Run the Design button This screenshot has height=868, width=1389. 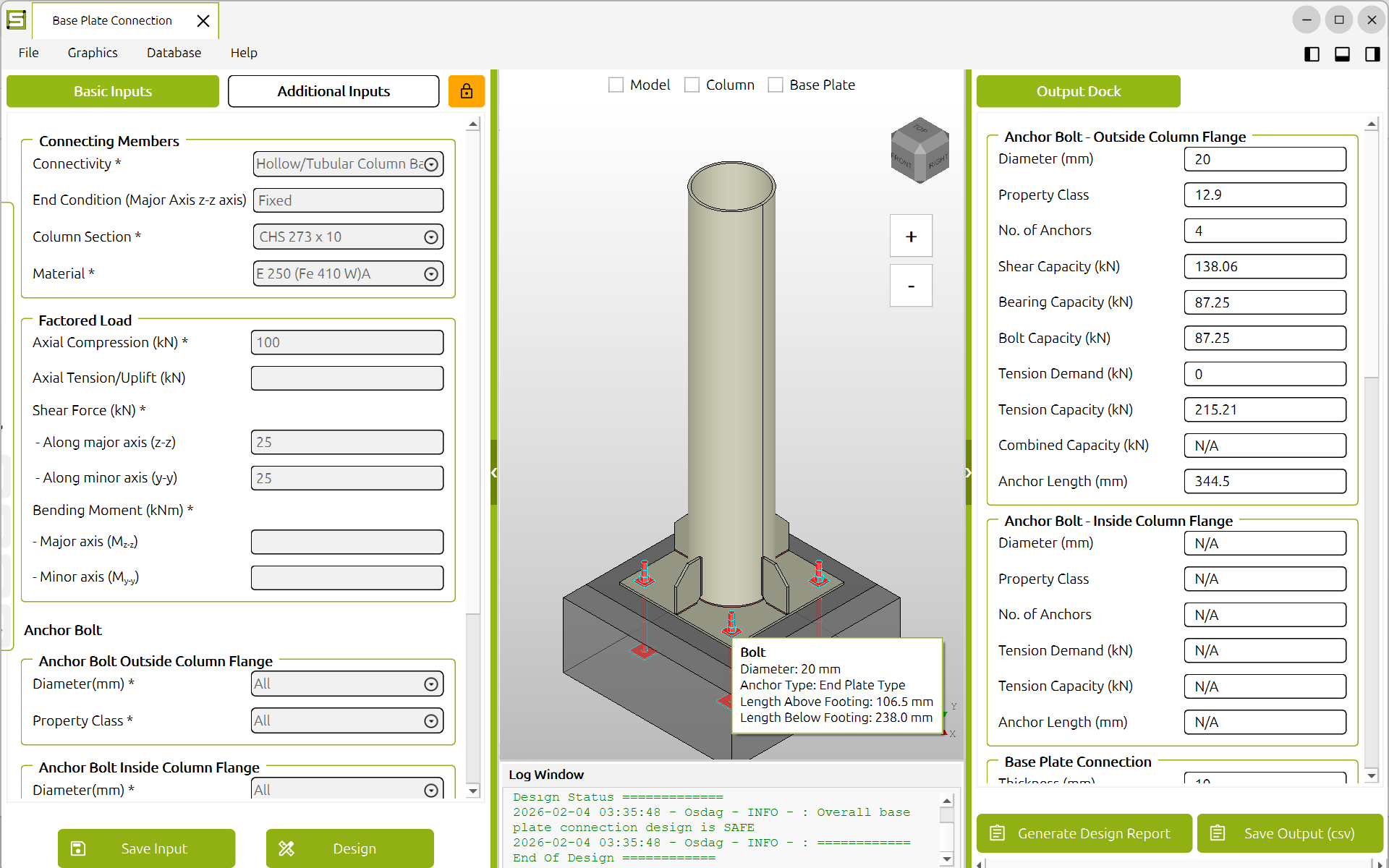pos(350,848)
